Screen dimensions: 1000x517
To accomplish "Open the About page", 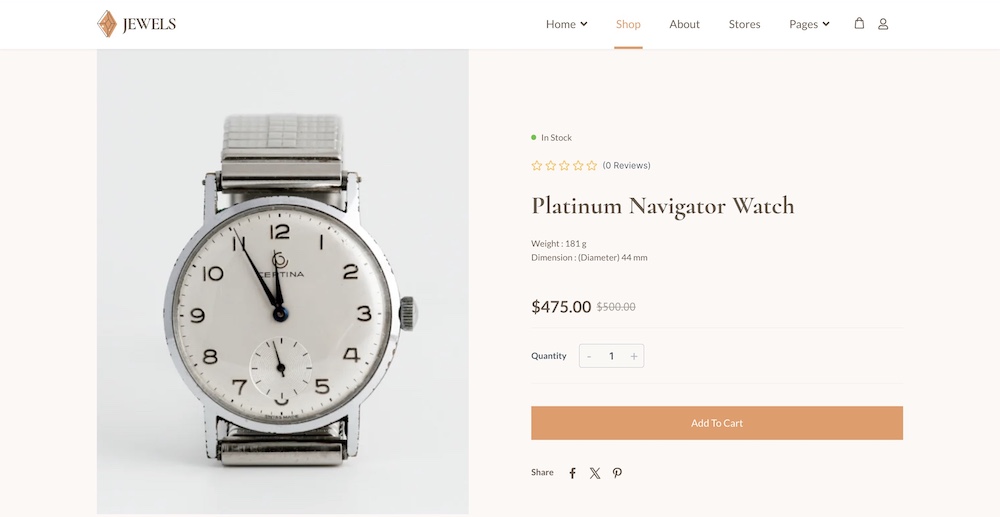I will tap(685, 24).
